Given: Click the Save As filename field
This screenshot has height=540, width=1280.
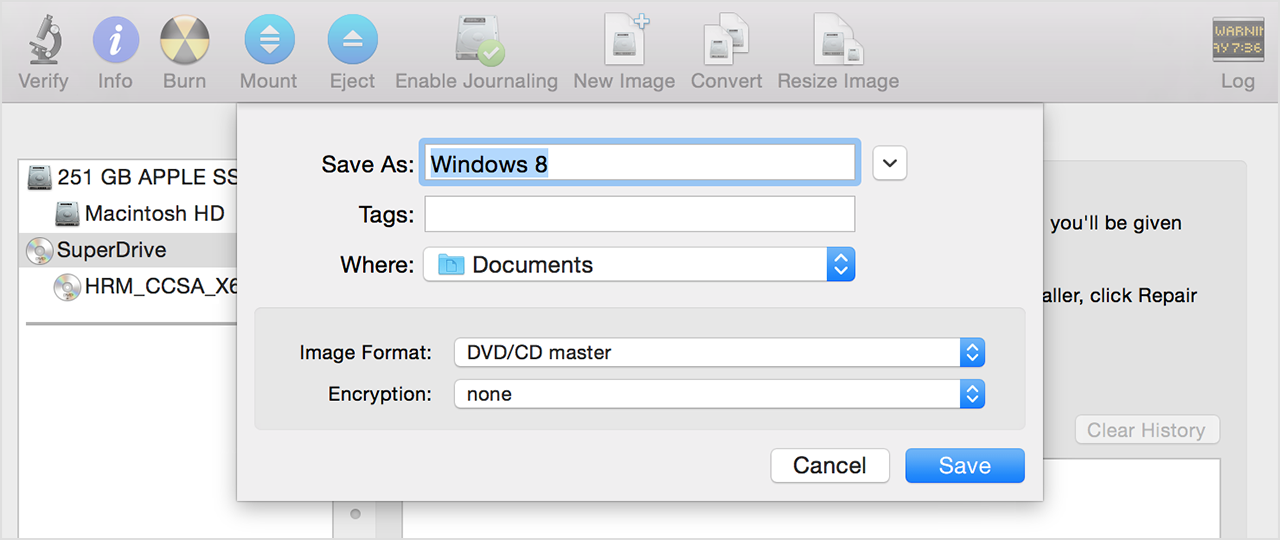Looking at the screenshot, I should [x=640, y=163].
